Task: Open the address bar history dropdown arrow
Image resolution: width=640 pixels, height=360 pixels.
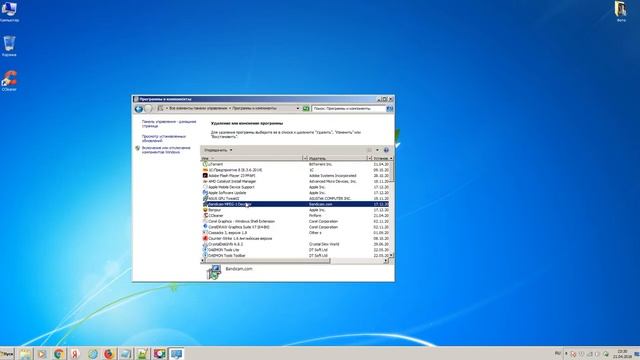Action: pos(298,109)
